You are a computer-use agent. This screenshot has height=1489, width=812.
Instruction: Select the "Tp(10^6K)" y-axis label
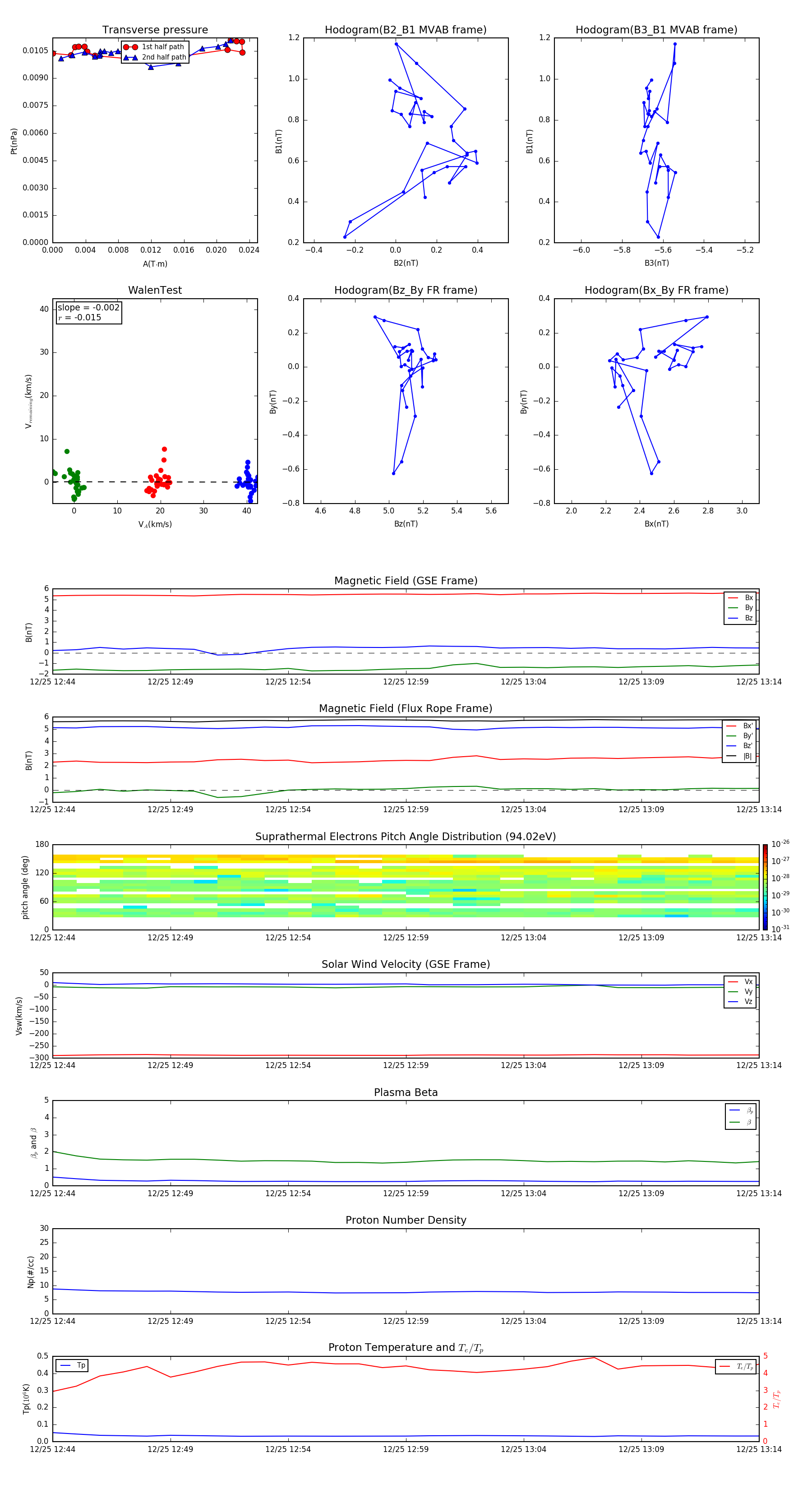click(x=26, y=1399)
